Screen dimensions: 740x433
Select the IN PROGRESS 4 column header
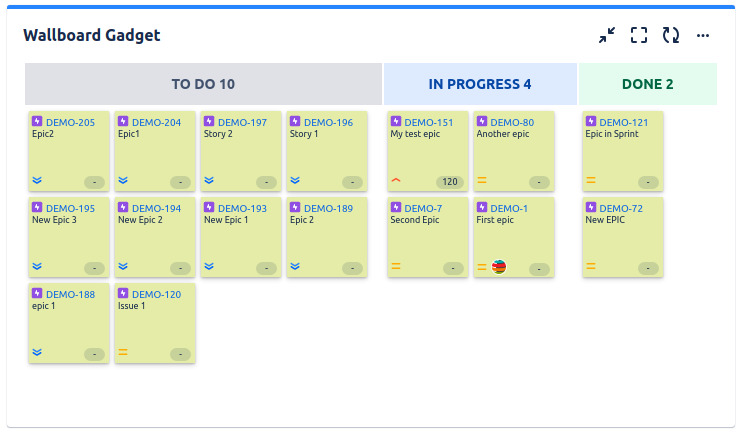(x=480, y=84)
